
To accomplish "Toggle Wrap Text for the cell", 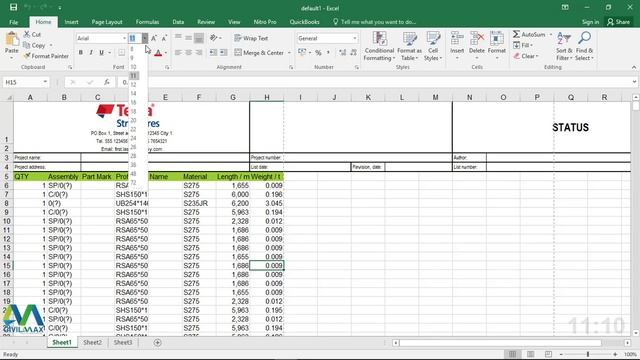I will pyautogui.click(x=251, y=38).
